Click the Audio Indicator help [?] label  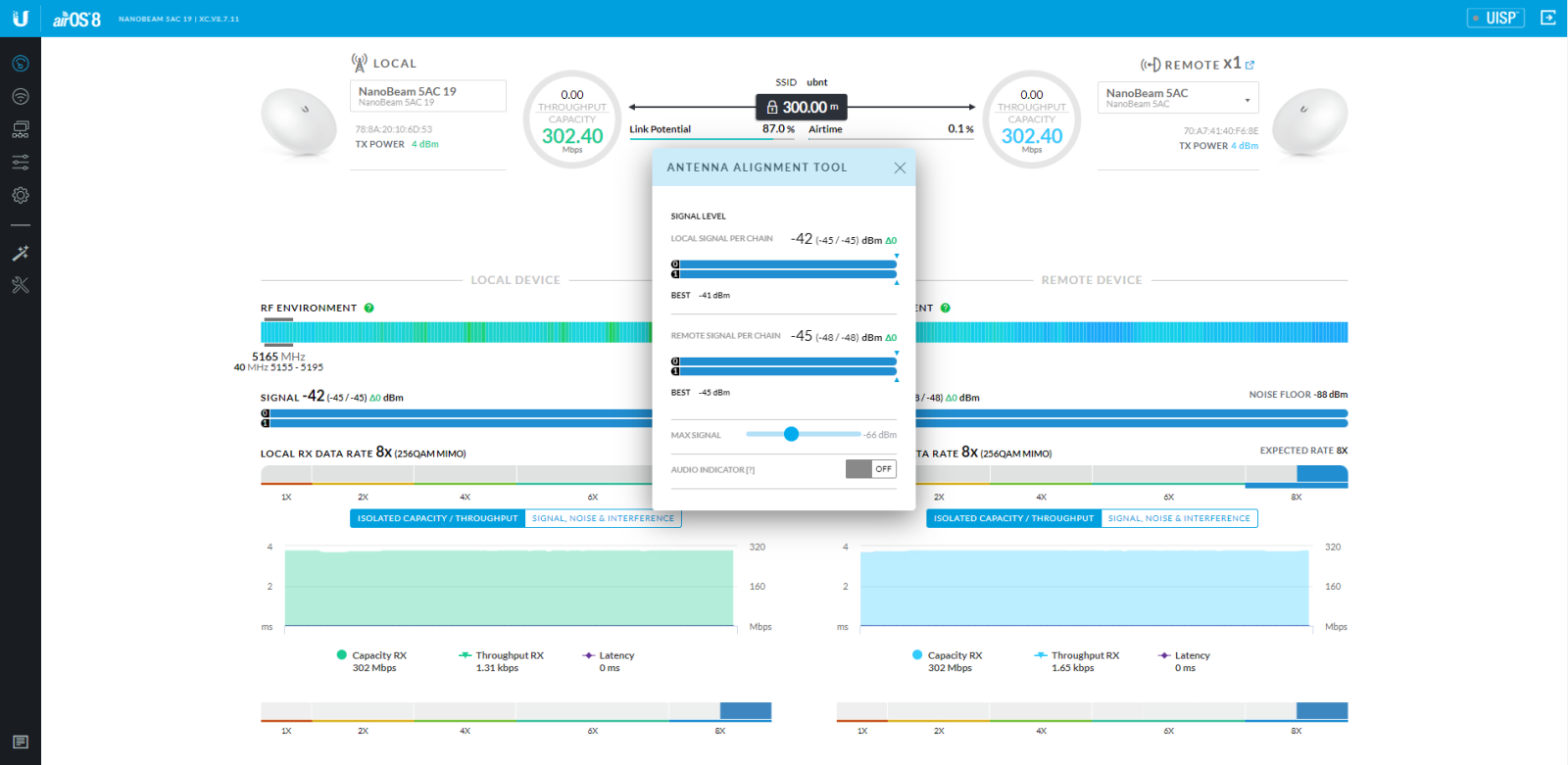tap(750, 470)
